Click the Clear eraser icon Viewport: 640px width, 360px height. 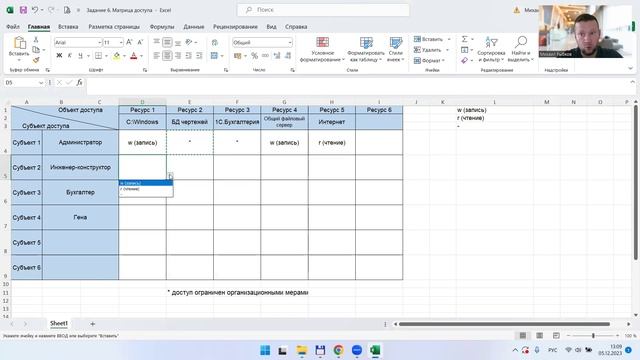click(464, 60)
